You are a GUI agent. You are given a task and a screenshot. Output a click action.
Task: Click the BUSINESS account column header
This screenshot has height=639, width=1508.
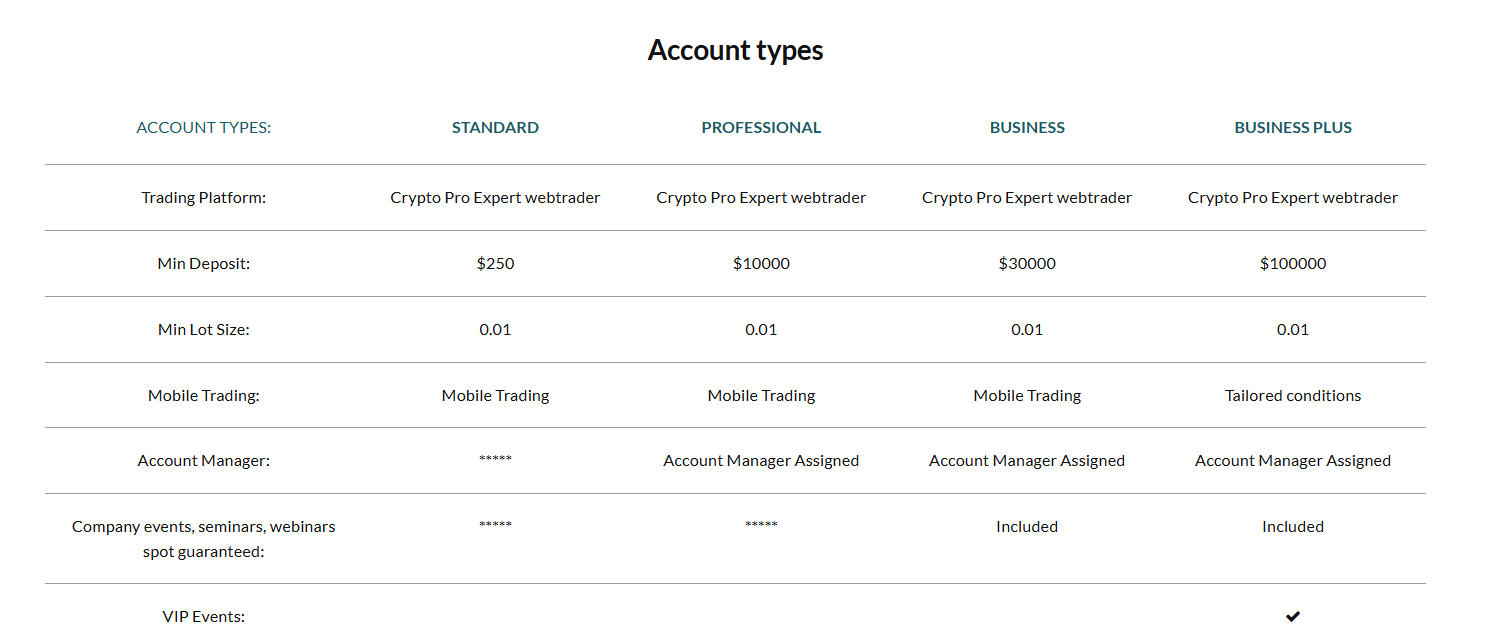point(1027,128)
